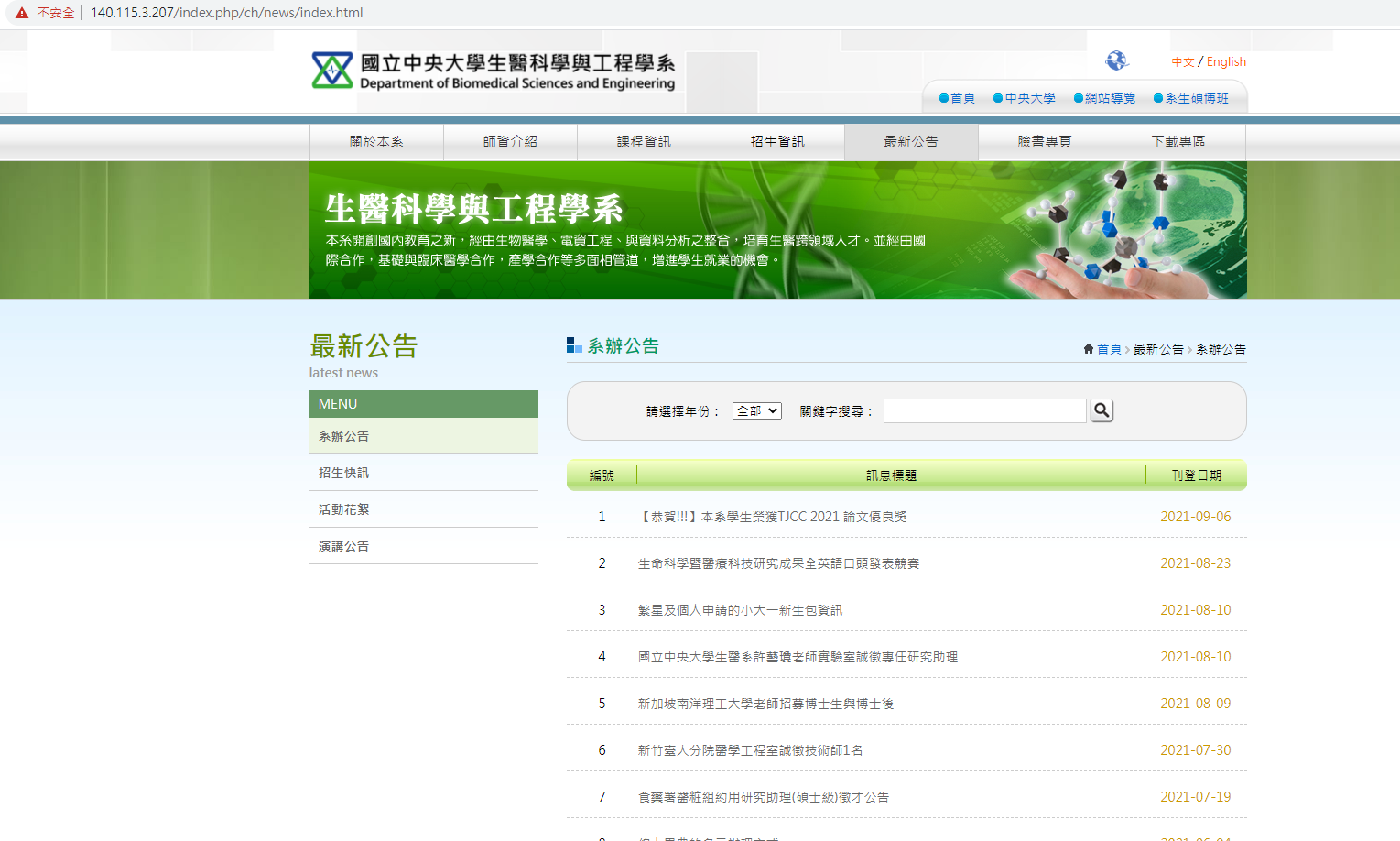Click the date 2021-08-09

click(1195, 704)
